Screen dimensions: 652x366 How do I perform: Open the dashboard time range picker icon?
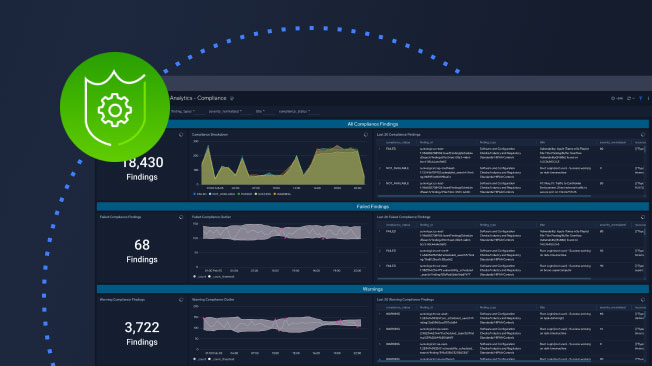coord(617,99)
